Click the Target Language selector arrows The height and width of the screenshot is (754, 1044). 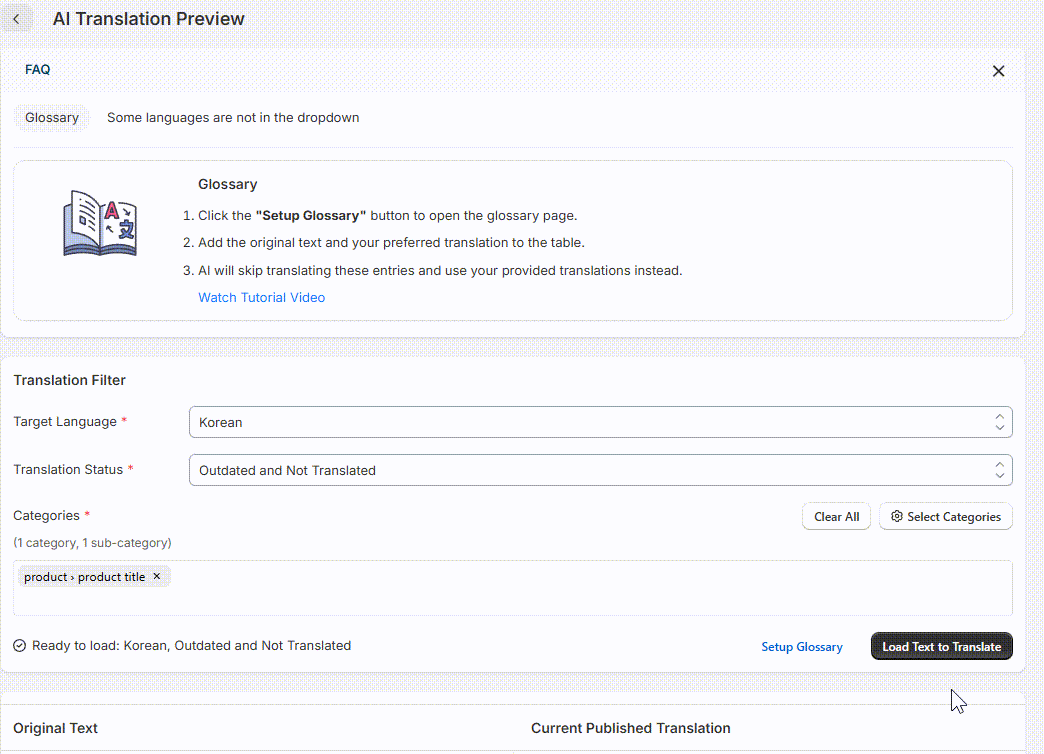pos(999,422)
